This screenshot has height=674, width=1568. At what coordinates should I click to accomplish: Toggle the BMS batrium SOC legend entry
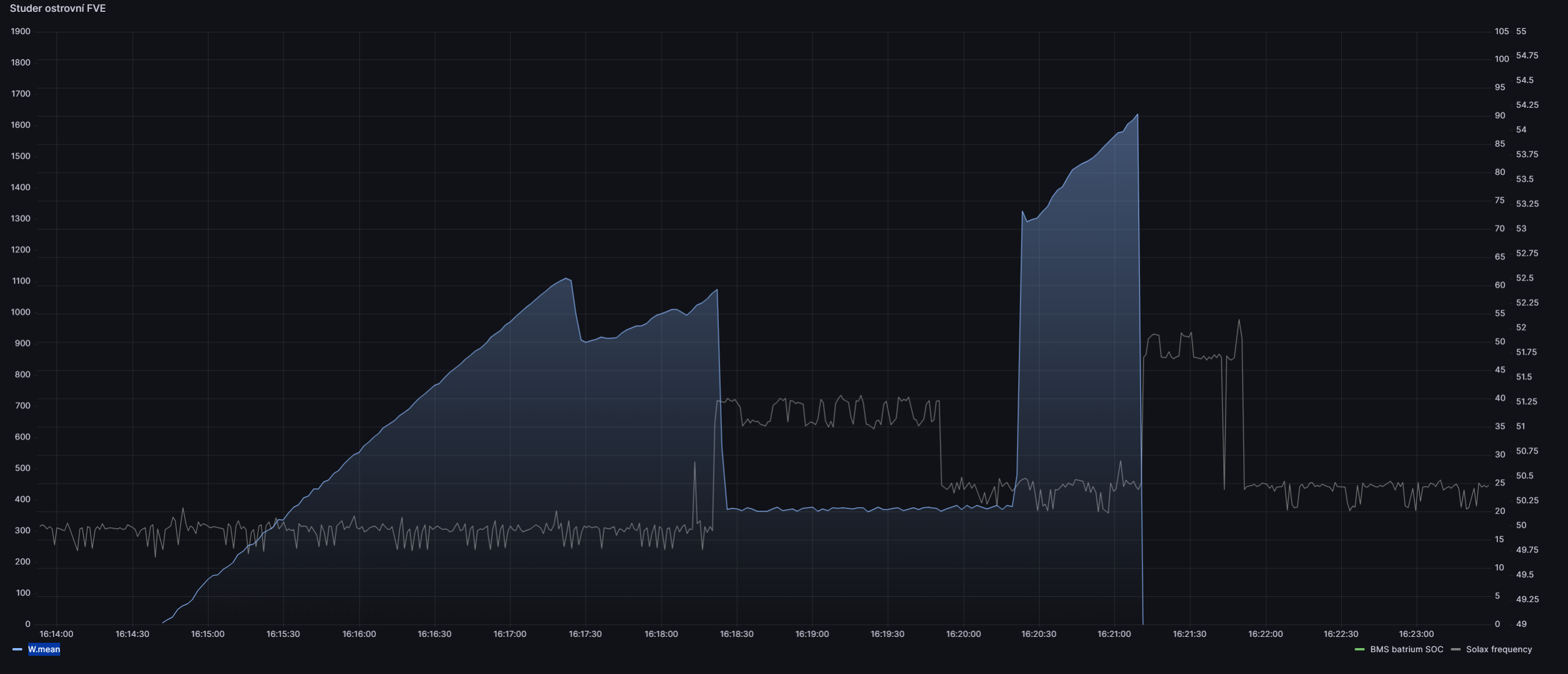(1406, 649)
